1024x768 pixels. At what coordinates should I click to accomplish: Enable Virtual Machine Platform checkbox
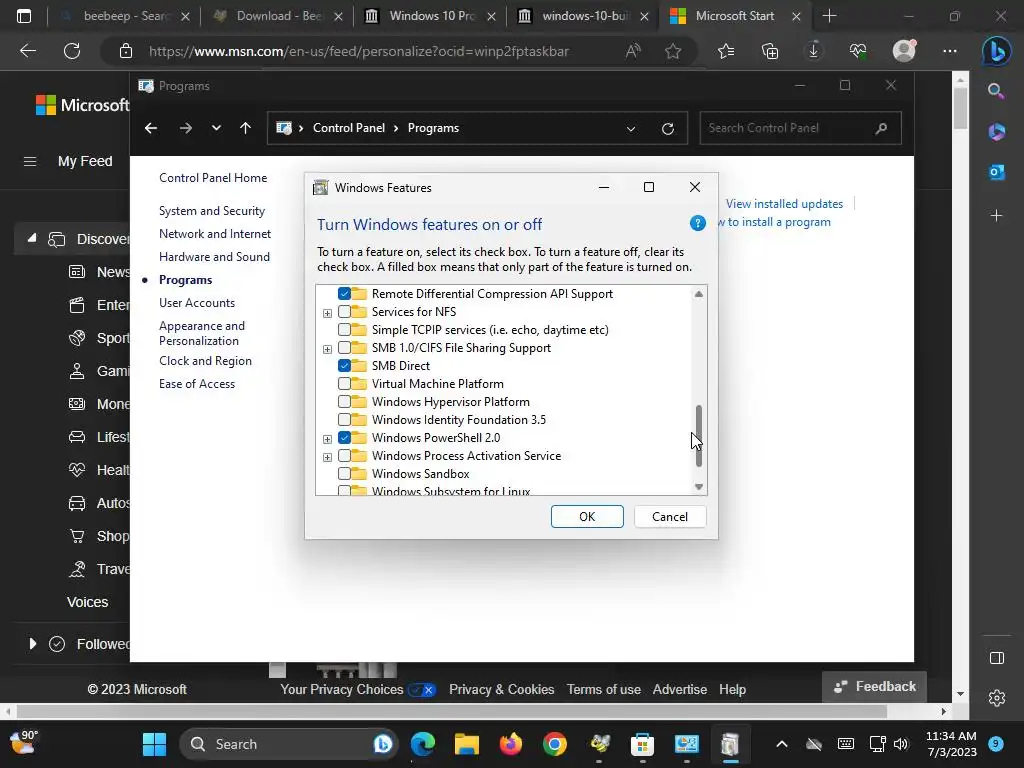344,383
